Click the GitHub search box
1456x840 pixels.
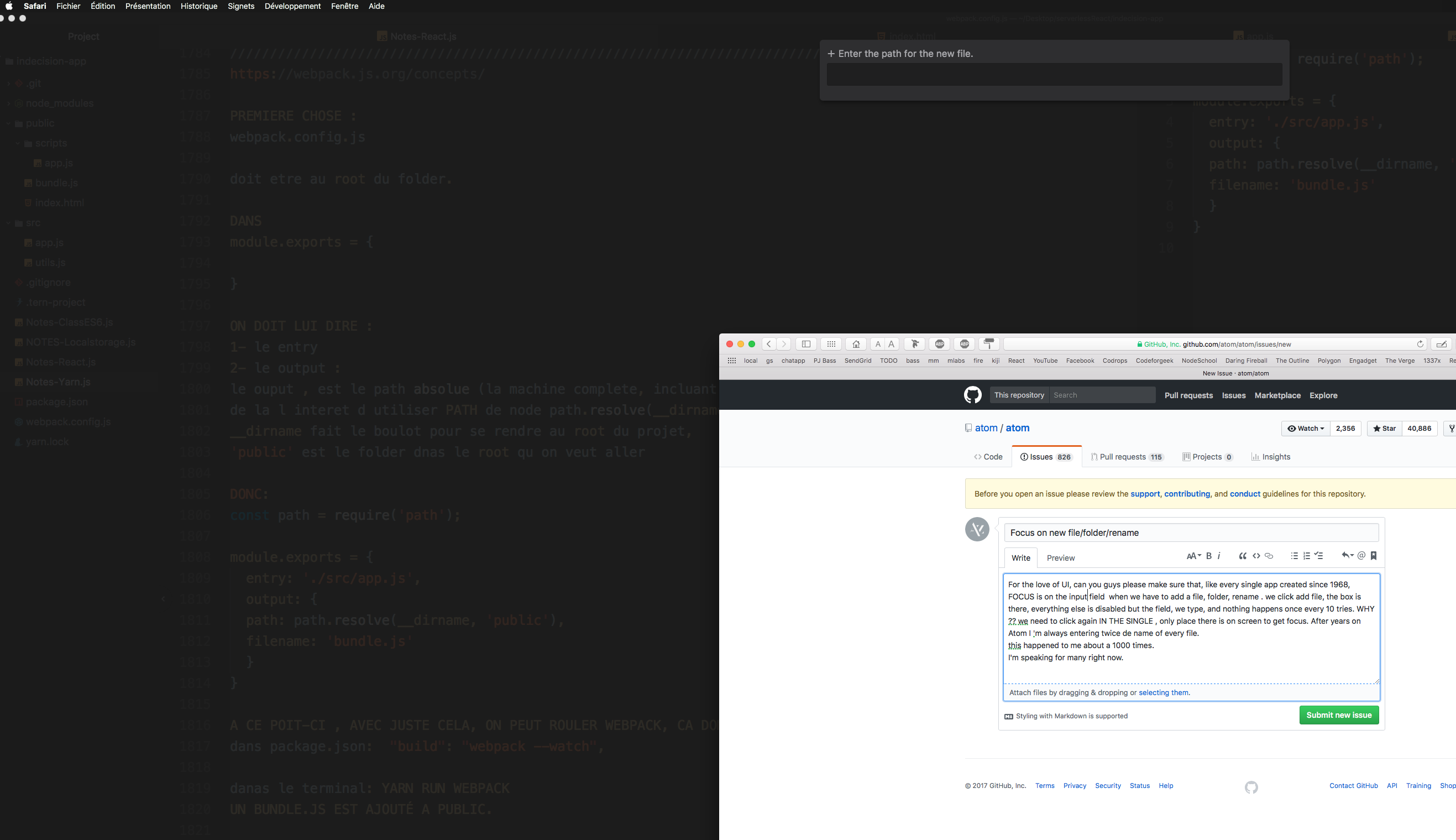1102,395
